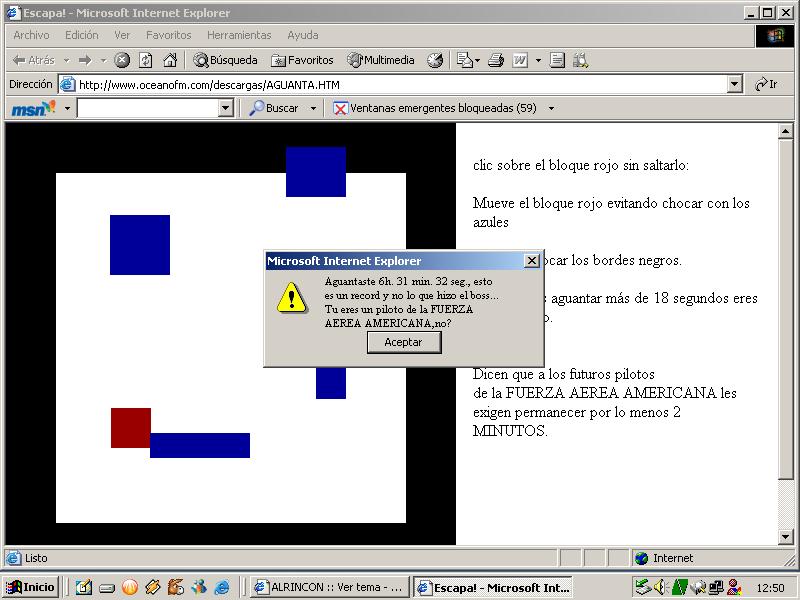Open the Herramientas menu

tap(239, 35)
